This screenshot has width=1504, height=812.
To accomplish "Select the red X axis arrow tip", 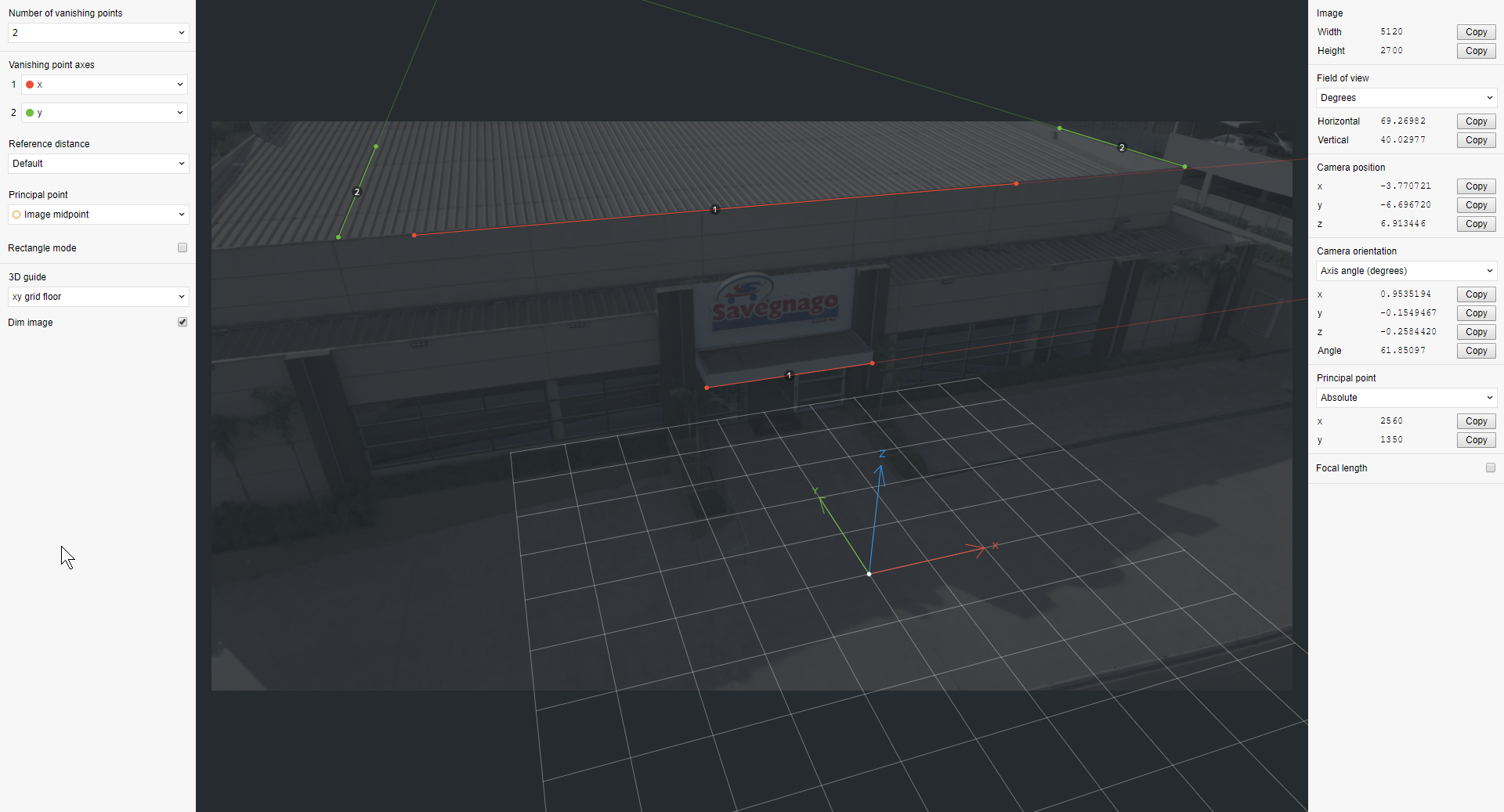I will [984, 549].
